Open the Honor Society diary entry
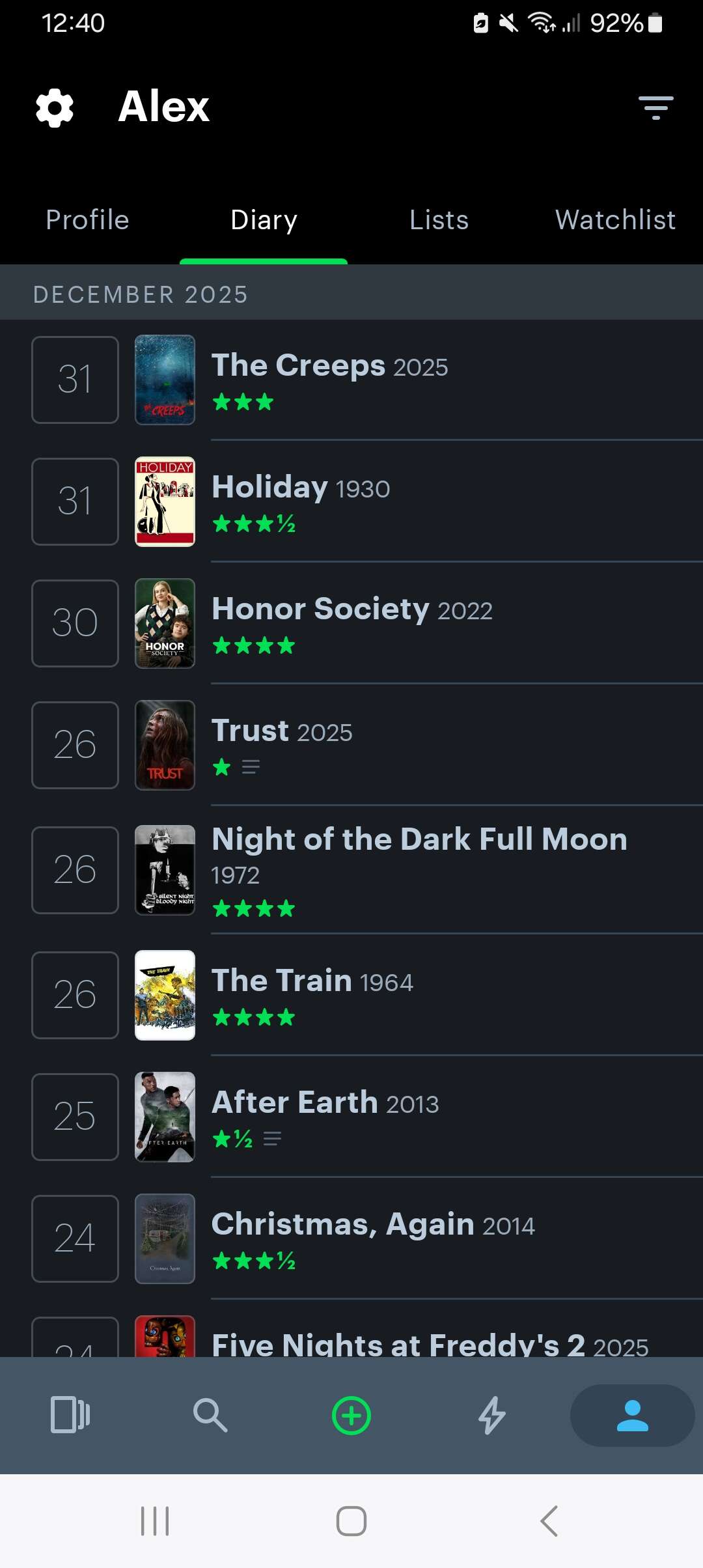 click(352, 610)
